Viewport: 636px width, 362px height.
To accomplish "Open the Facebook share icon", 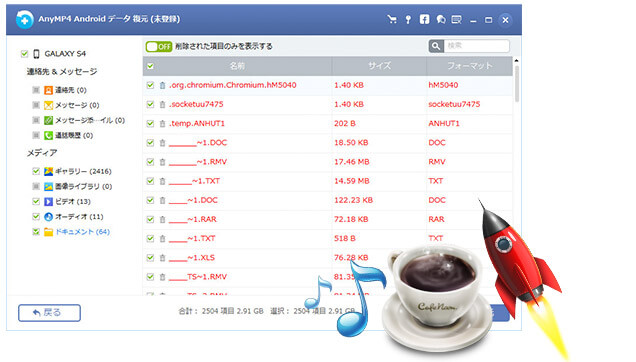I will [424, 19].
